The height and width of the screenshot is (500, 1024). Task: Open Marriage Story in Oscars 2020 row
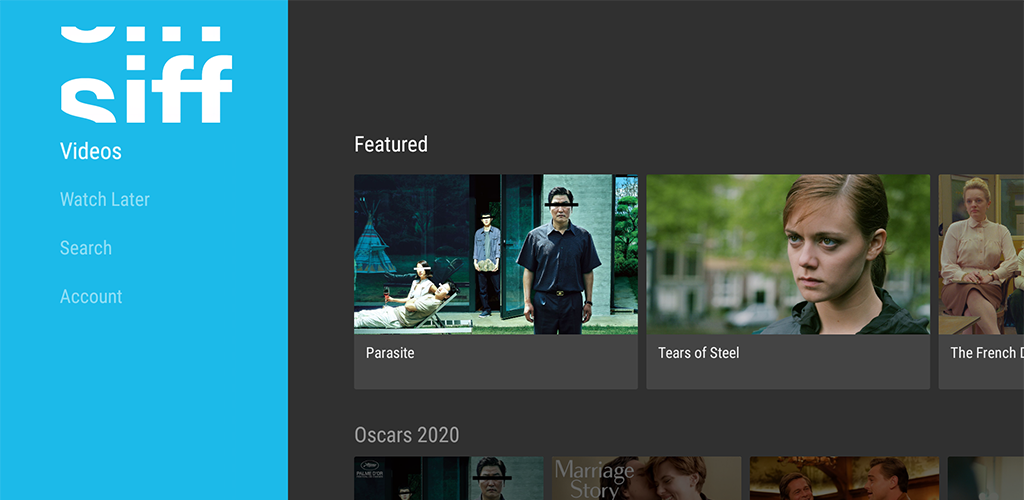click(x=647, y=478)
